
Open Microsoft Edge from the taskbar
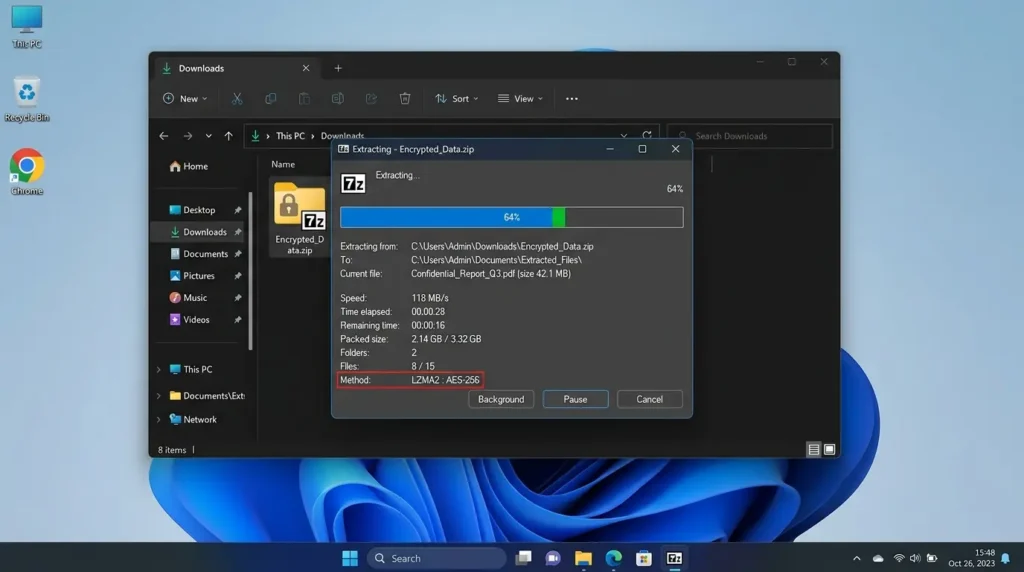point(613,558)
